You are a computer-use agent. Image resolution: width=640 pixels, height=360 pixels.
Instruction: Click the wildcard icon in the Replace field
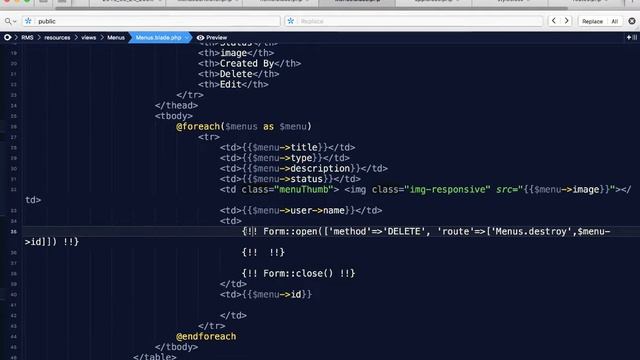tap(291, 21)
